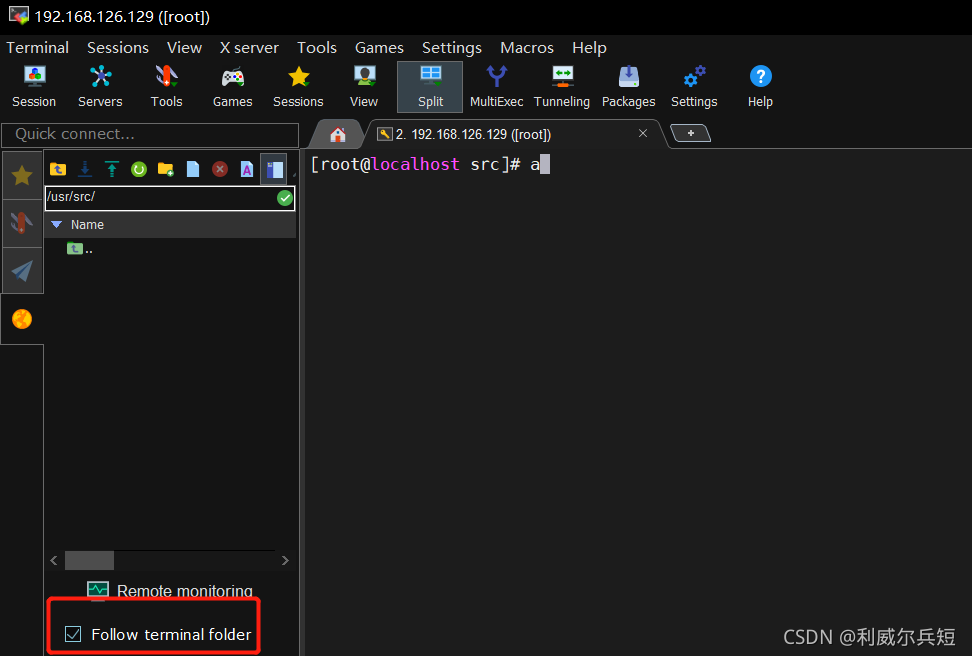This screenshot has height=656, width=972.
Task: Open the Macros menu
Action: coord(527,48)
